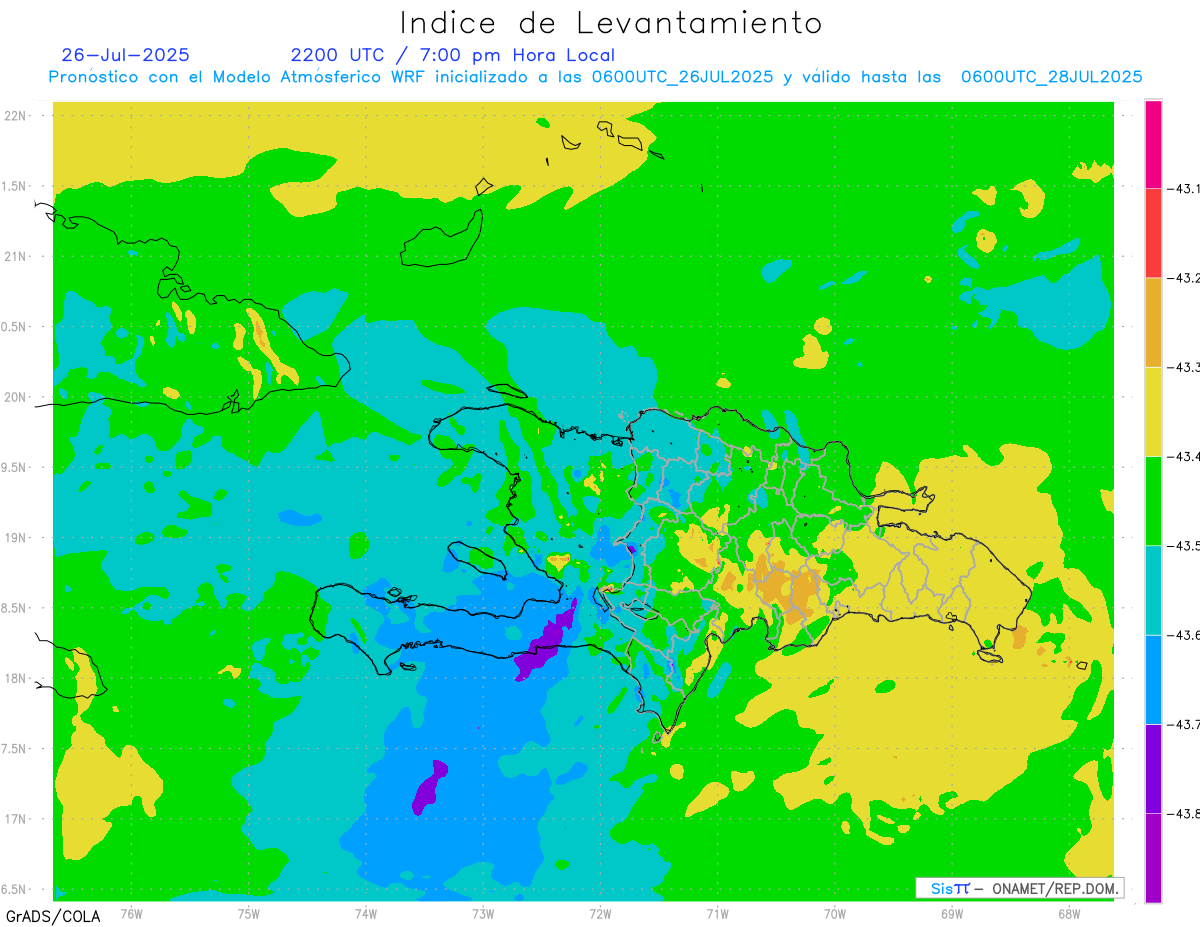The width and height of the screenshot is (1200, 927).
Task: Click the '70W' longitude label
Action: click(834, 913)
